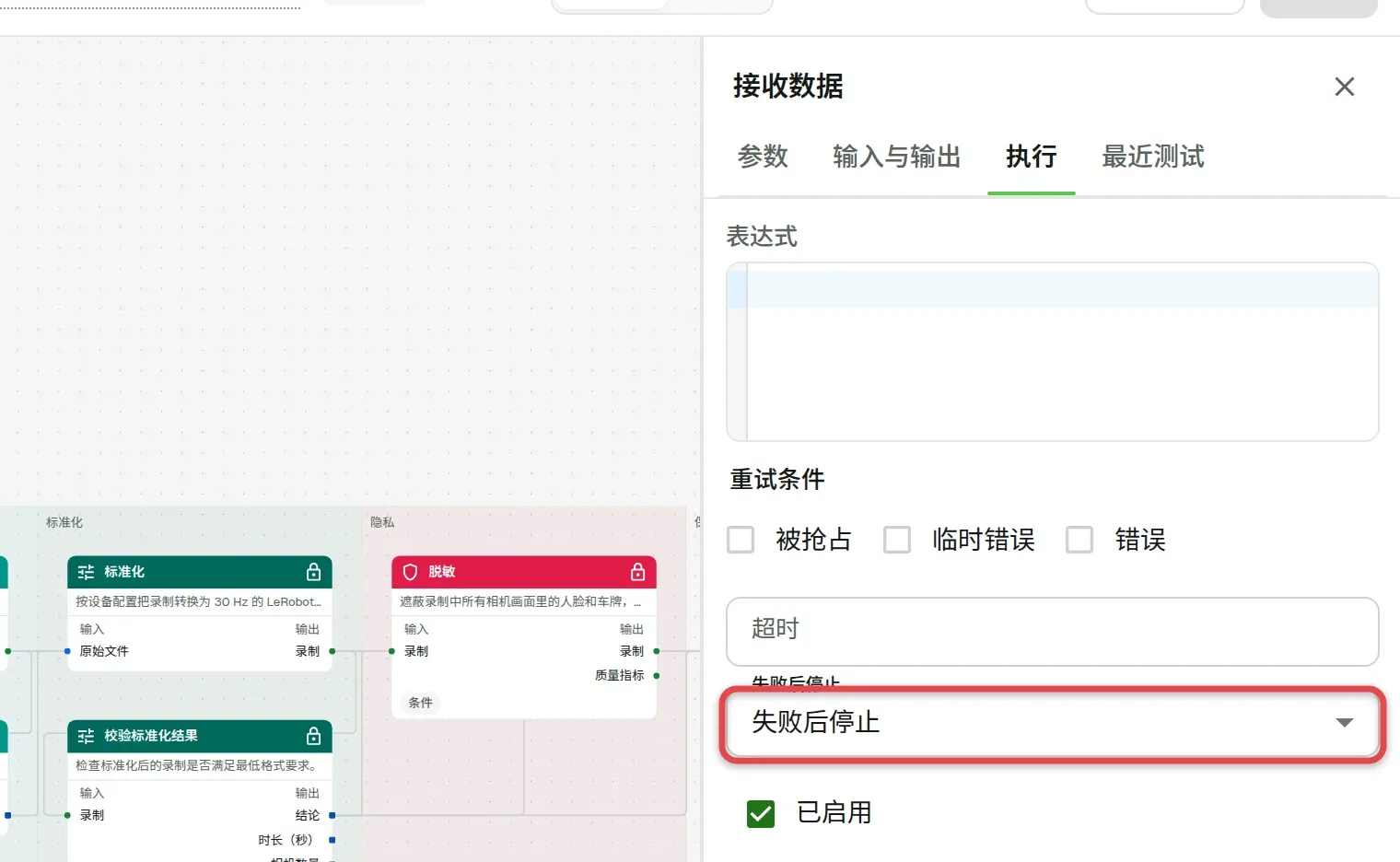Click the shield icon on 脱敏 node
Screen dimensions: 1400x862
411,572
